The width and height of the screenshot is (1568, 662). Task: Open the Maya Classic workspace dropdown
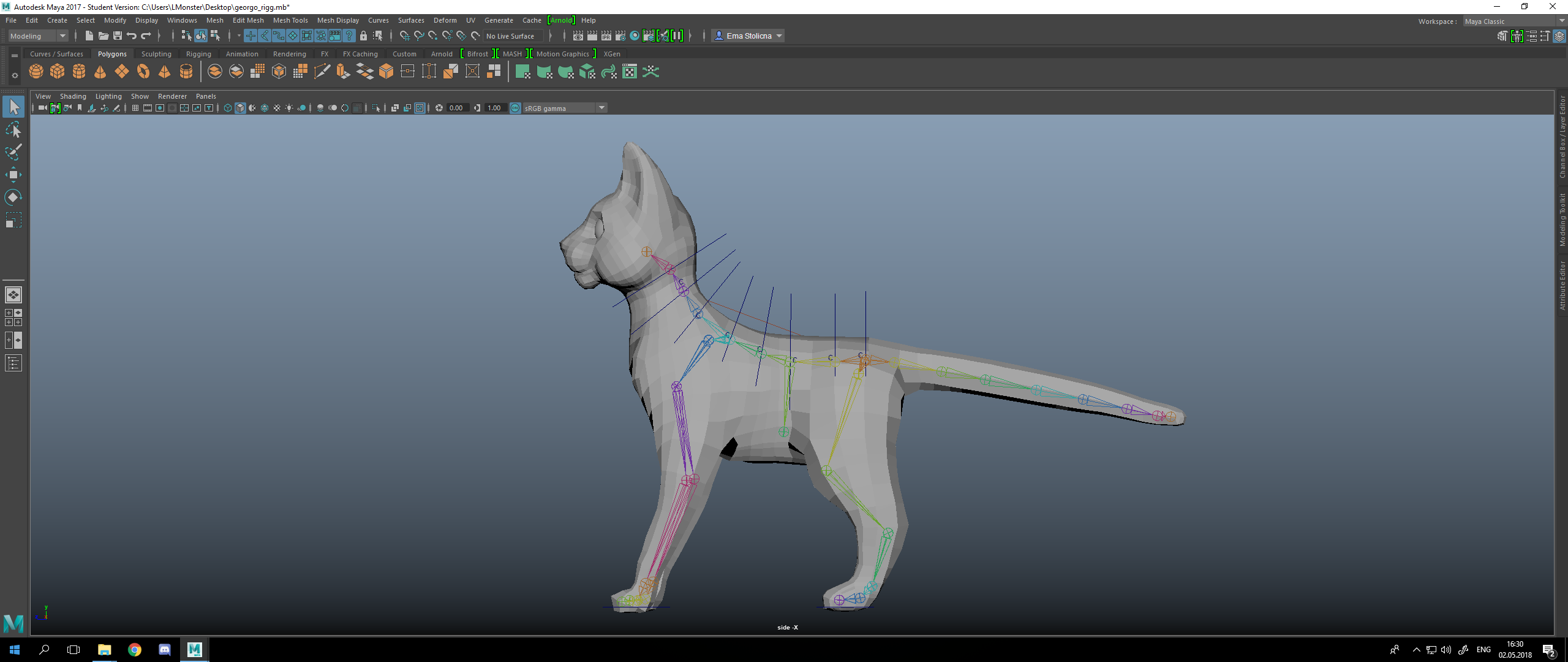tap(1513, 21)
